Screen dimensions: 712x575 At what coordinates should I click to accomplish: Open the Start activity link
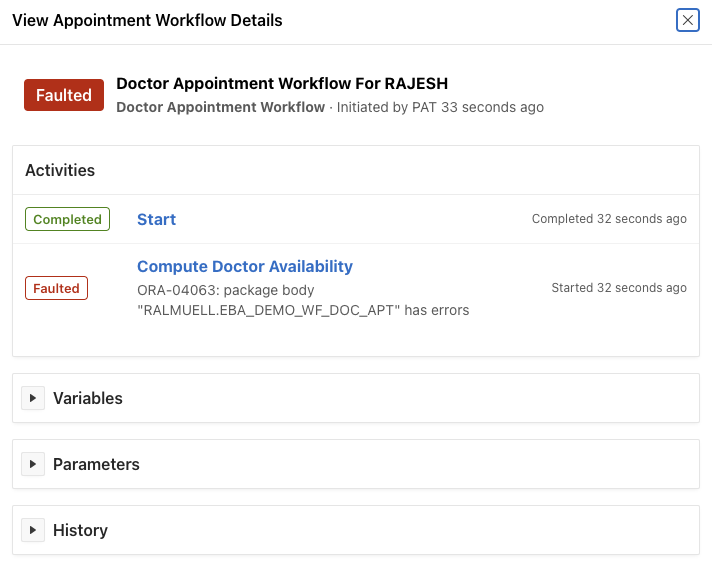156,220
